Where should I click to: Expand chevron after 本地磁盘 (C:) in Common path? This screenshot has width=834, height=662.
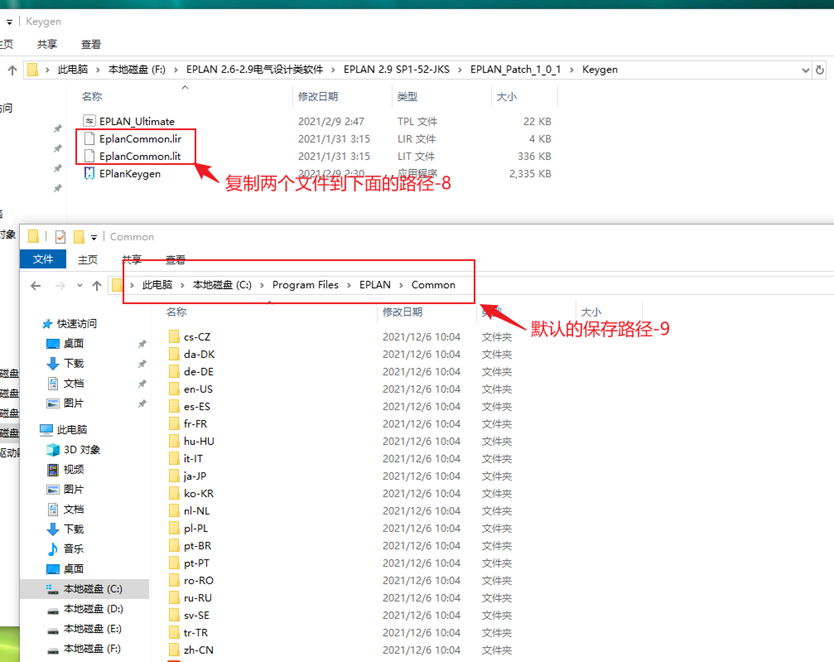tap(262, 285)
